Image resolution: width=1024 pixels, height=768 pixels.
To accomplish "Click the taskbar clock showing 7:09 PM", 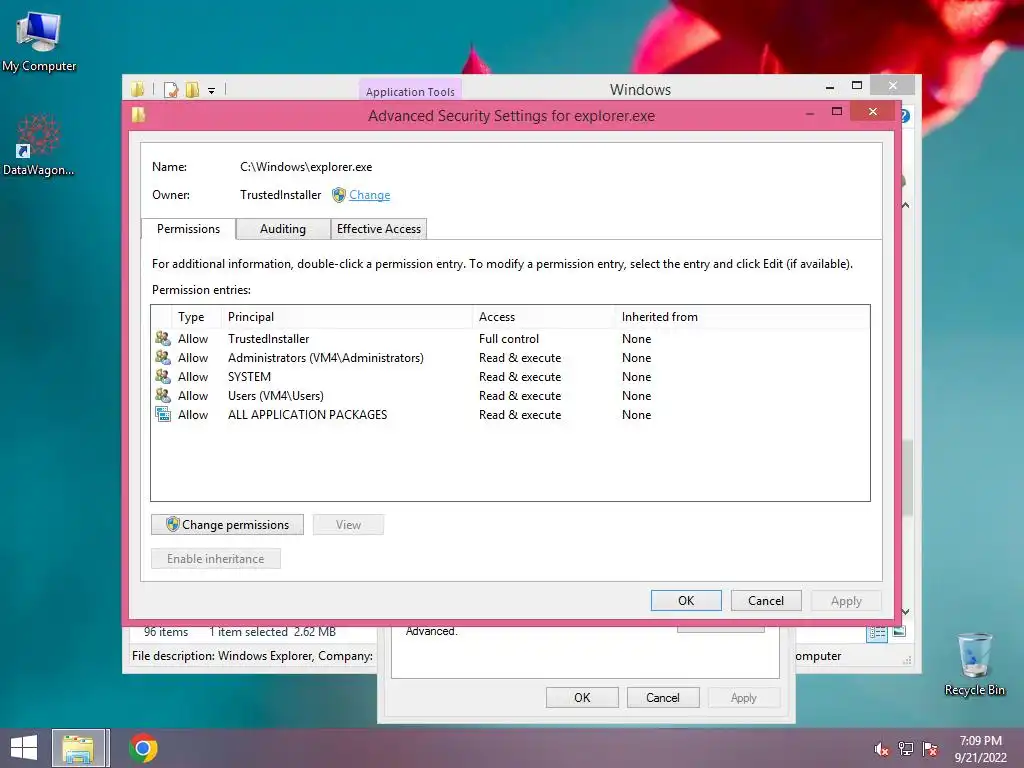I will pos(980,749).
